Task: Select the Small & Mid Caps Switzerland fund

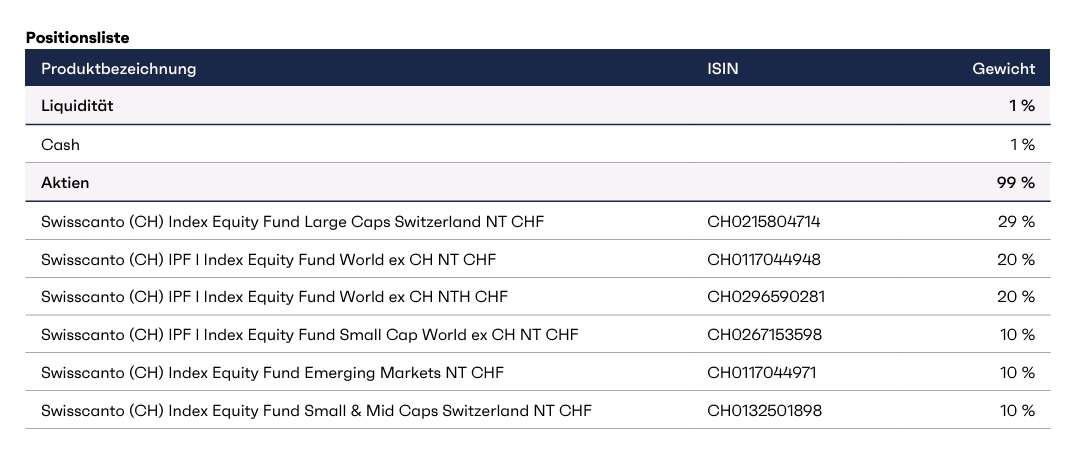Action: pos(316,411)
